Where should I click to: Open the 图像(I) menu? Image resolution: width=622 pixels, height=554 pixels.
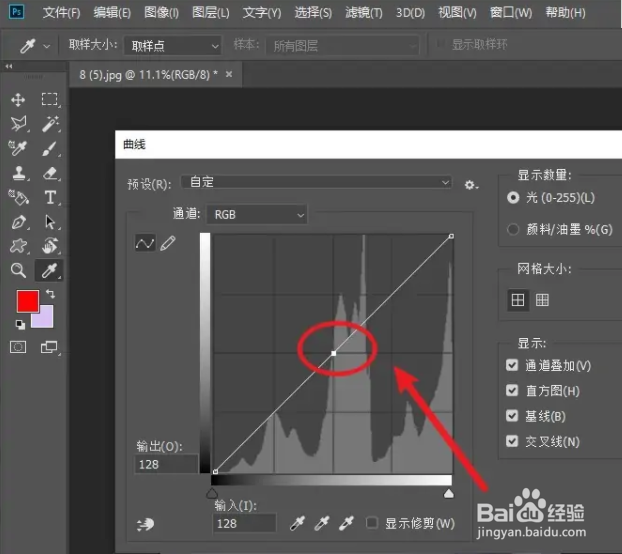pos(161,13)
